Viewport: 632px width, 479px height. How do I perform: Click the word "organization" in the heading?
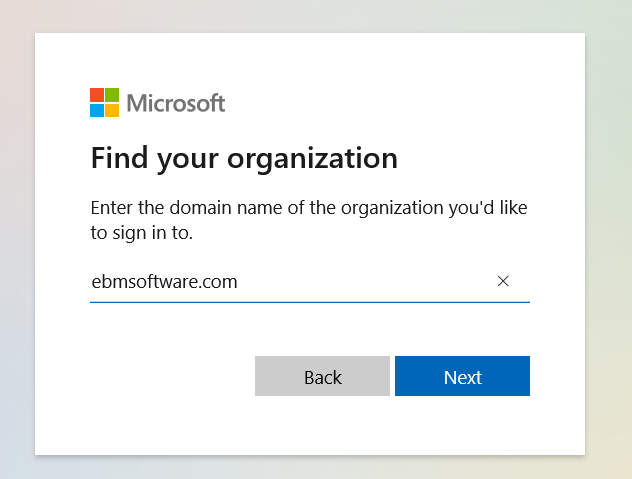click(x=312, y=159)
